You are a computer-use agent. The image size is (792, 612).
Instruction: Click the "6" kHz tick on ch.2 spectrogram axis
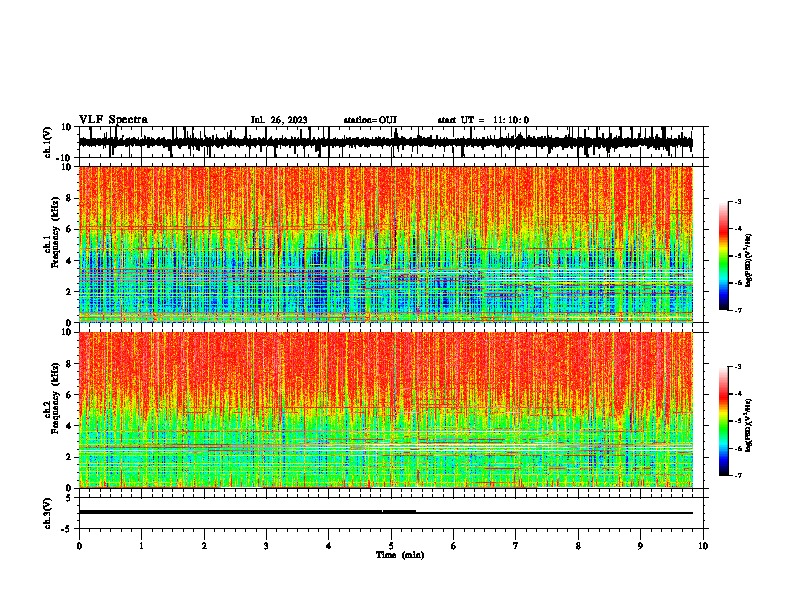tap(69, 395)
